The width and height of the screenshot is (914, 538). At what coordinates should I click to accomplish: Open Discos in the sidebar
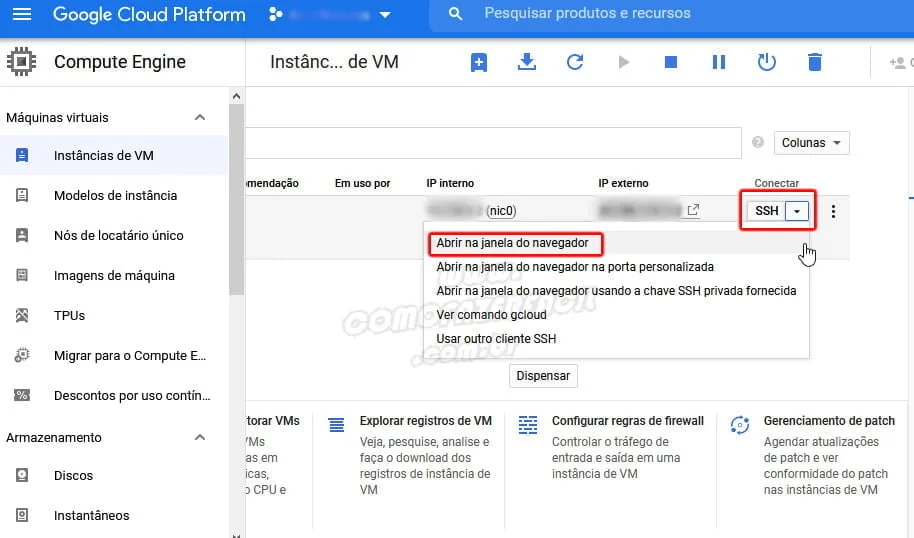click(73, 476)
